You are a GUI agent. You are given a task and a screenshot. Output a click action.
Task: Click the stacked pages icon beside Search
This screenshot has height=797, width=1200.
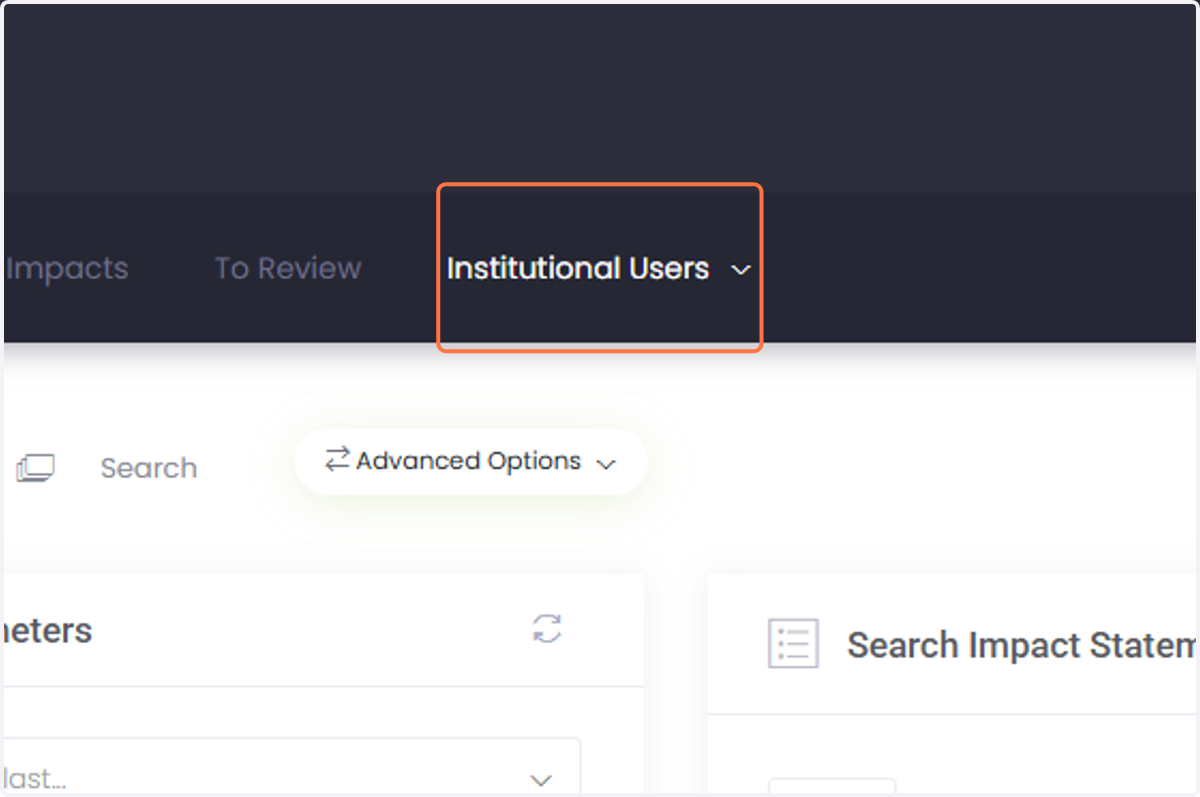pyautogui.click(x=35, y=468)
